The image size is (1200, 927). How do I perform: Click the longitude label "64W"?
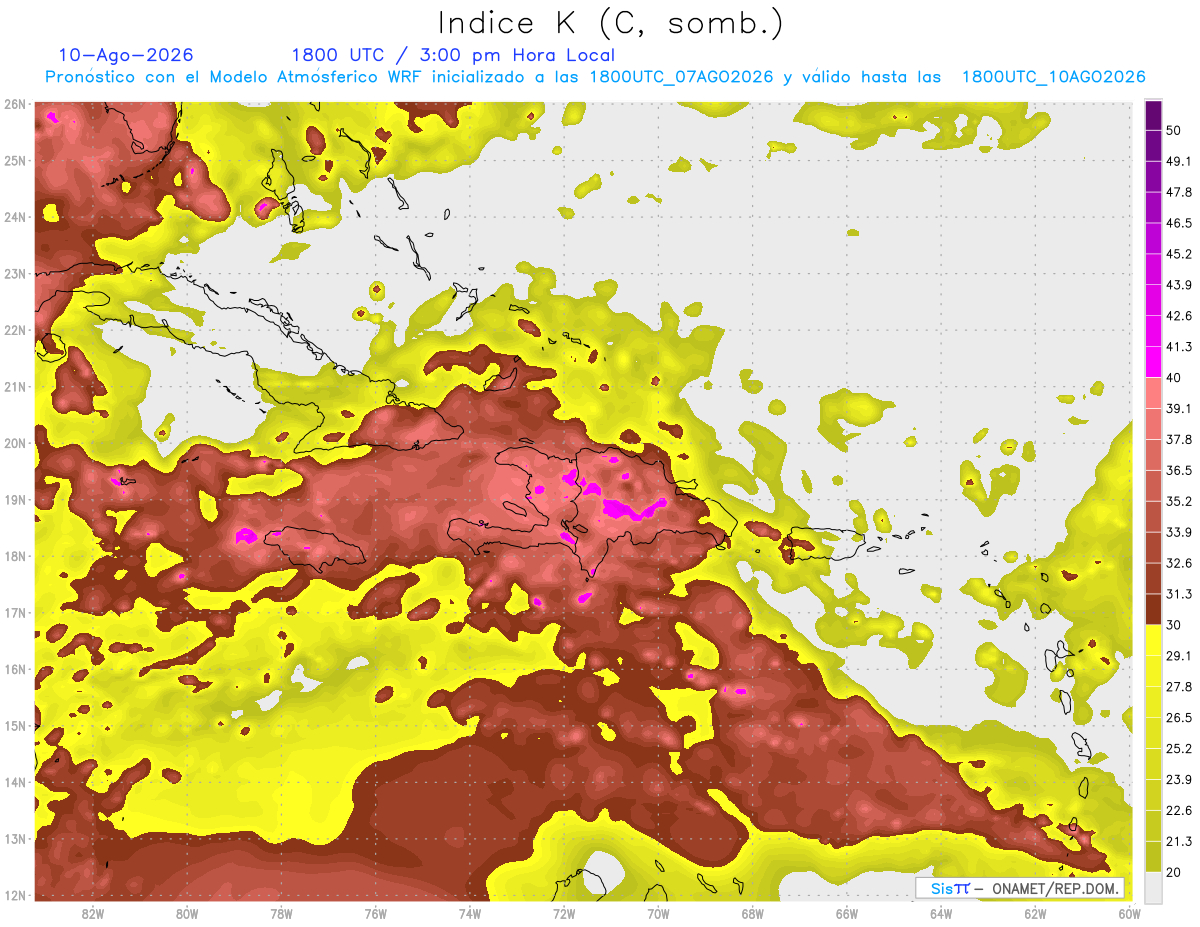pyautogui.click(x=940, y=914)
